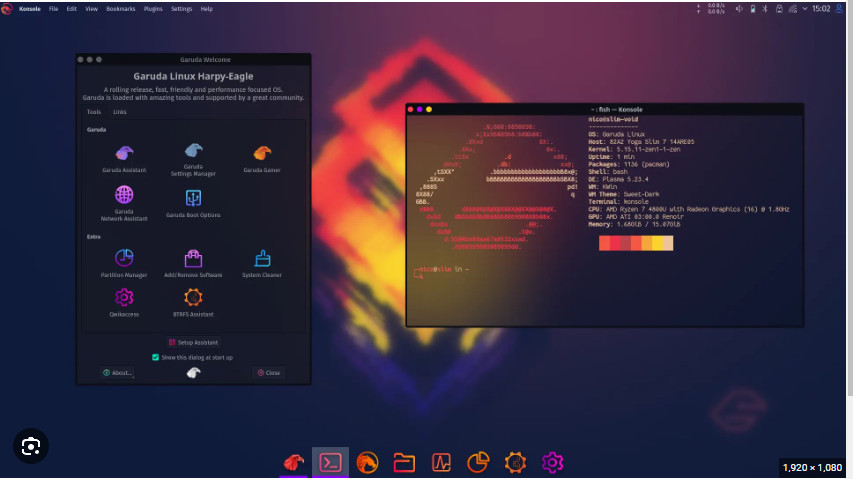Viewport: 853px width, 479px height.
Task: Click the red eagle Garuda Welcome dock icon
Action: tap(294, 462)
